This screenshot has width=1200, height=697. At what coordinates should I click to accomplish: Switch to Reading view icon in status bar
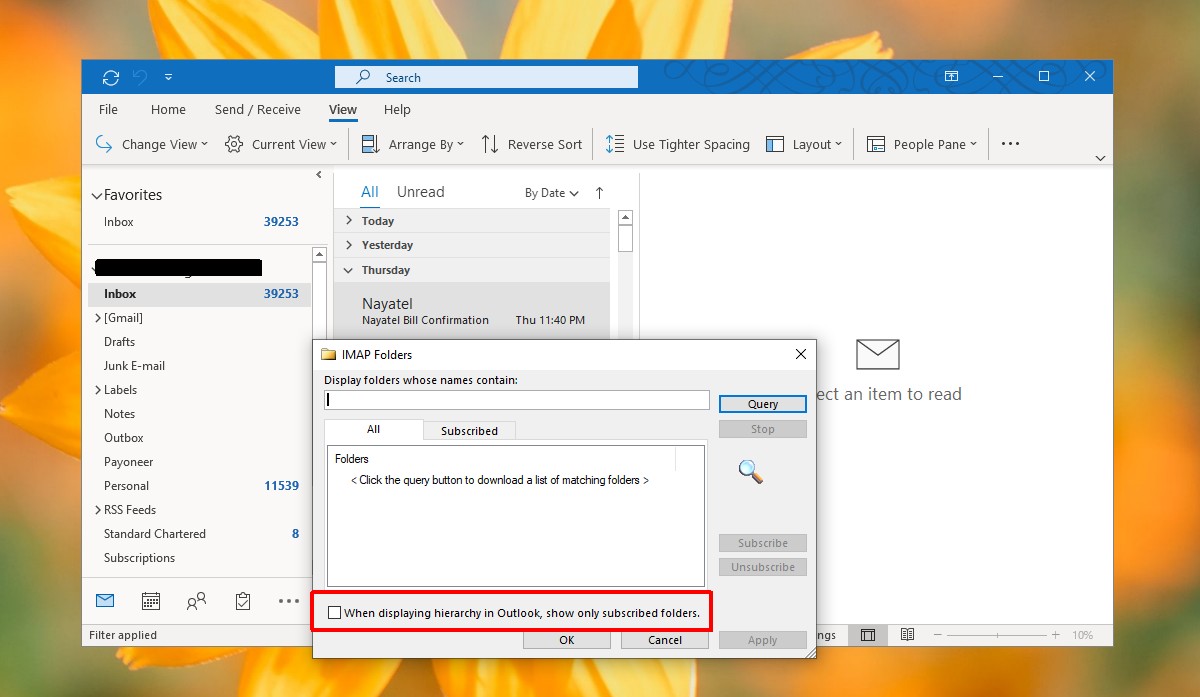click(x=907, y=635)
